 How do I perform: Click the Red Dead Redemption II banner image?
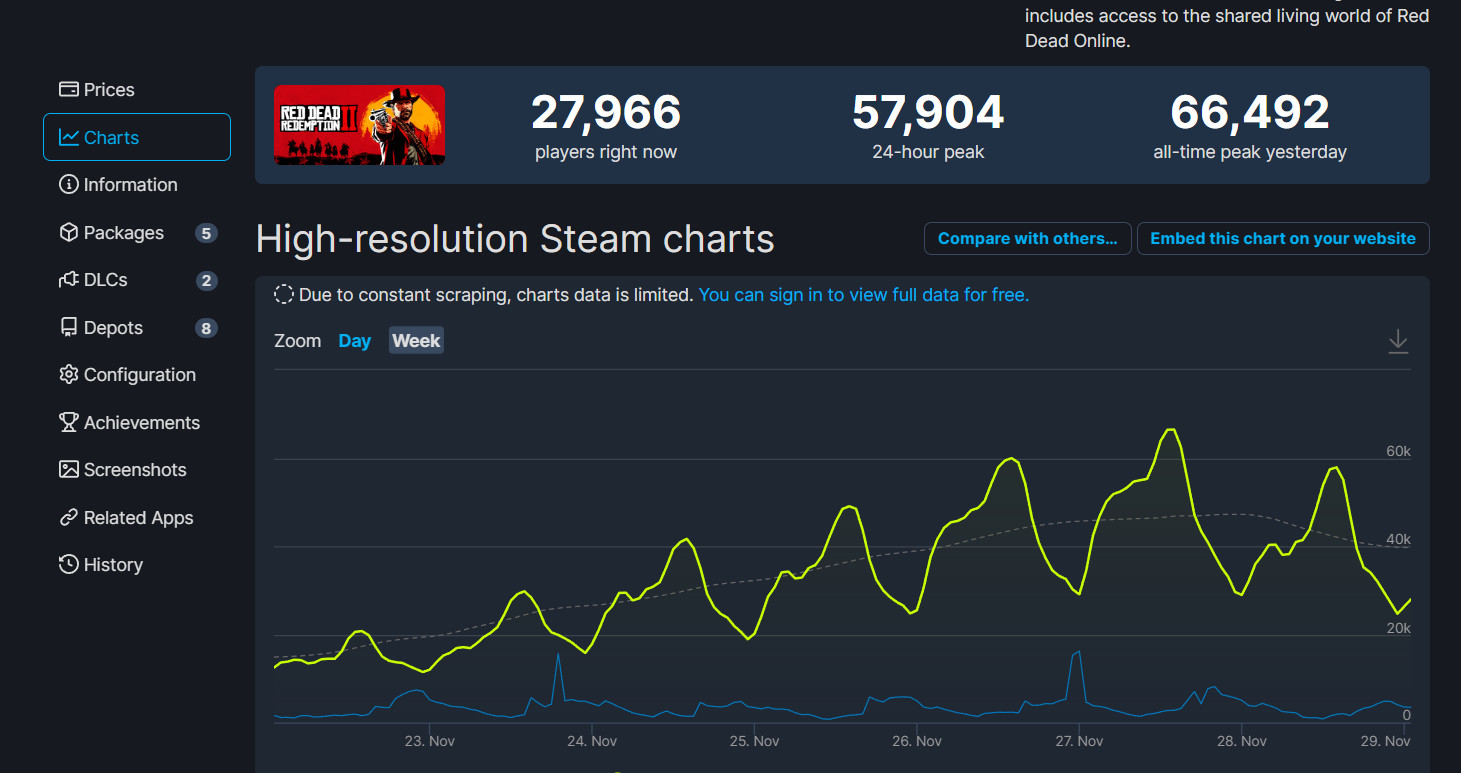(x=359, y=125)
